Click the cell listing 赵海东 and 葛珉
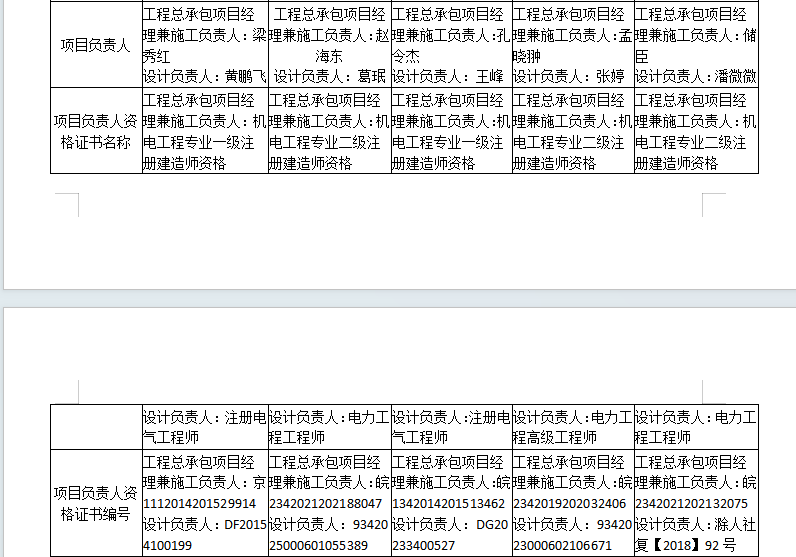 tap(329, 45)
